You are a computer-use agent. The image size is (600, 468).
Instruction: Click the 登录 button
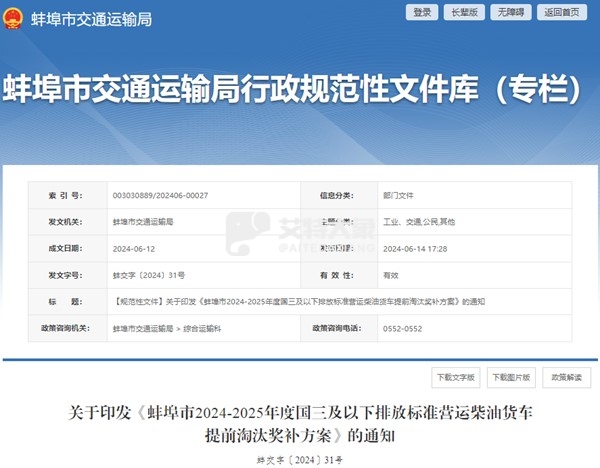[421, 12]
